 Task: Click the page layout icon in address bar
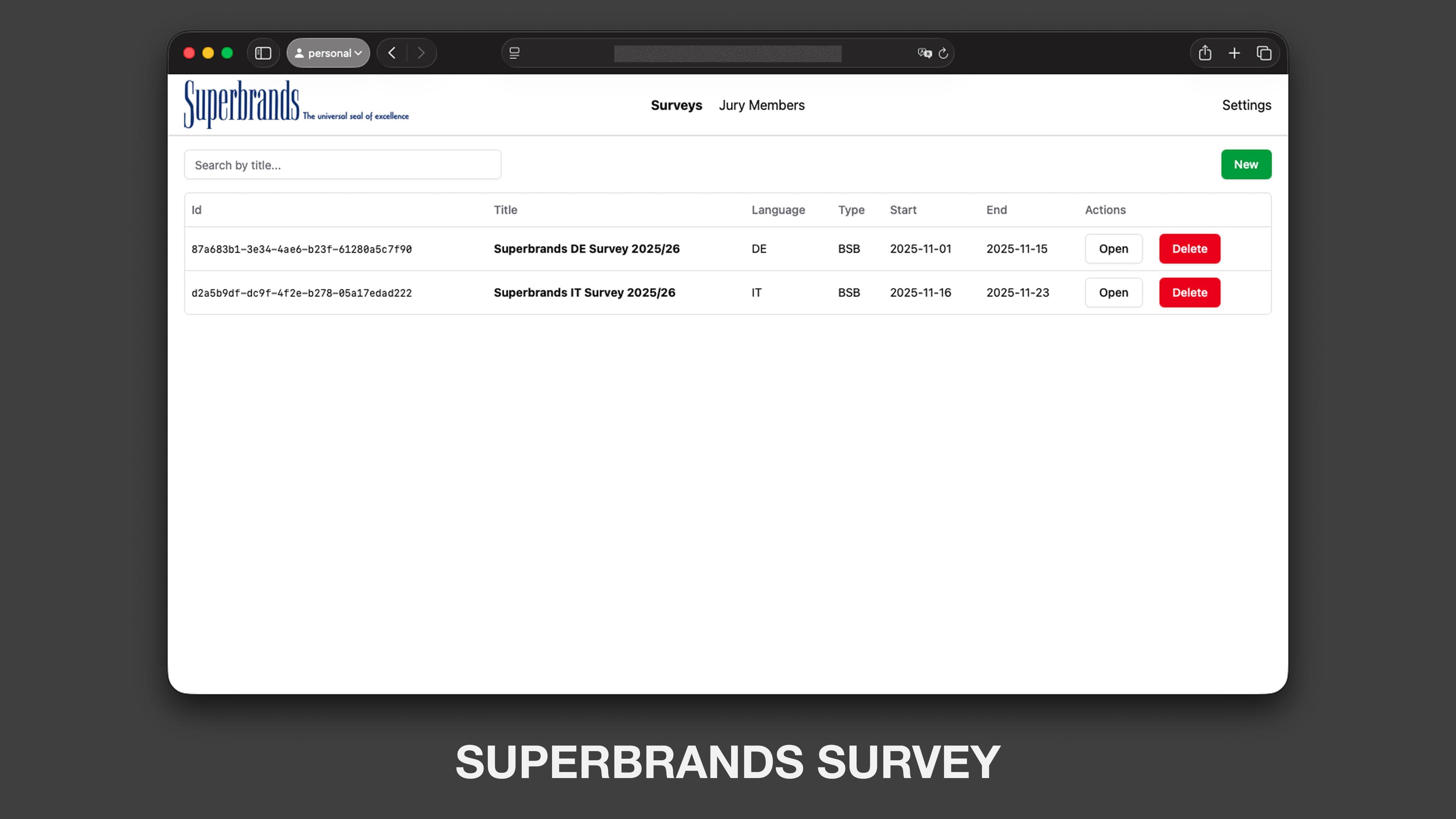tap(513, 53)
